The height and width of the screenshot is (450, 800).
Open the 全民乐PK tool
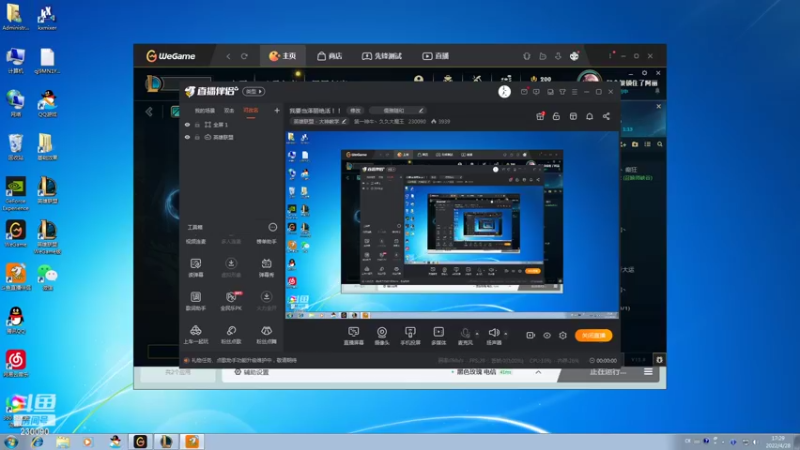[231, 301]
